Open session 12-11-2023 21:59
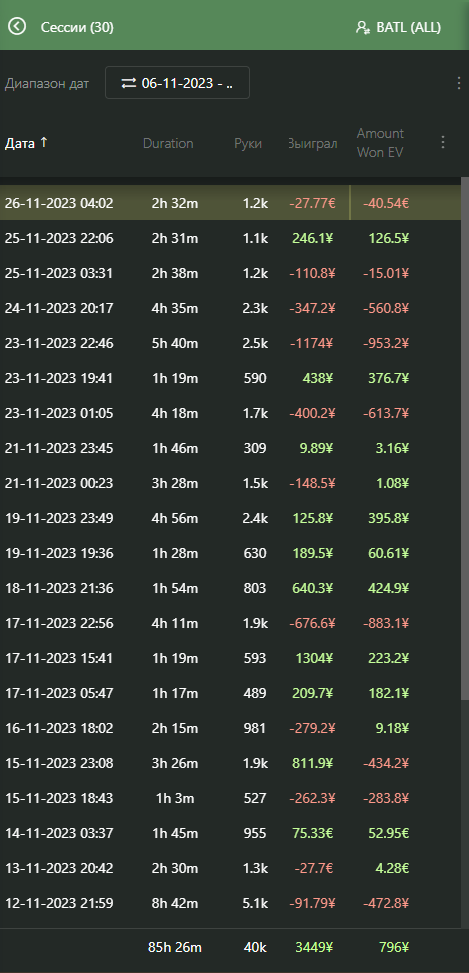469x973 pixels. 231,903
